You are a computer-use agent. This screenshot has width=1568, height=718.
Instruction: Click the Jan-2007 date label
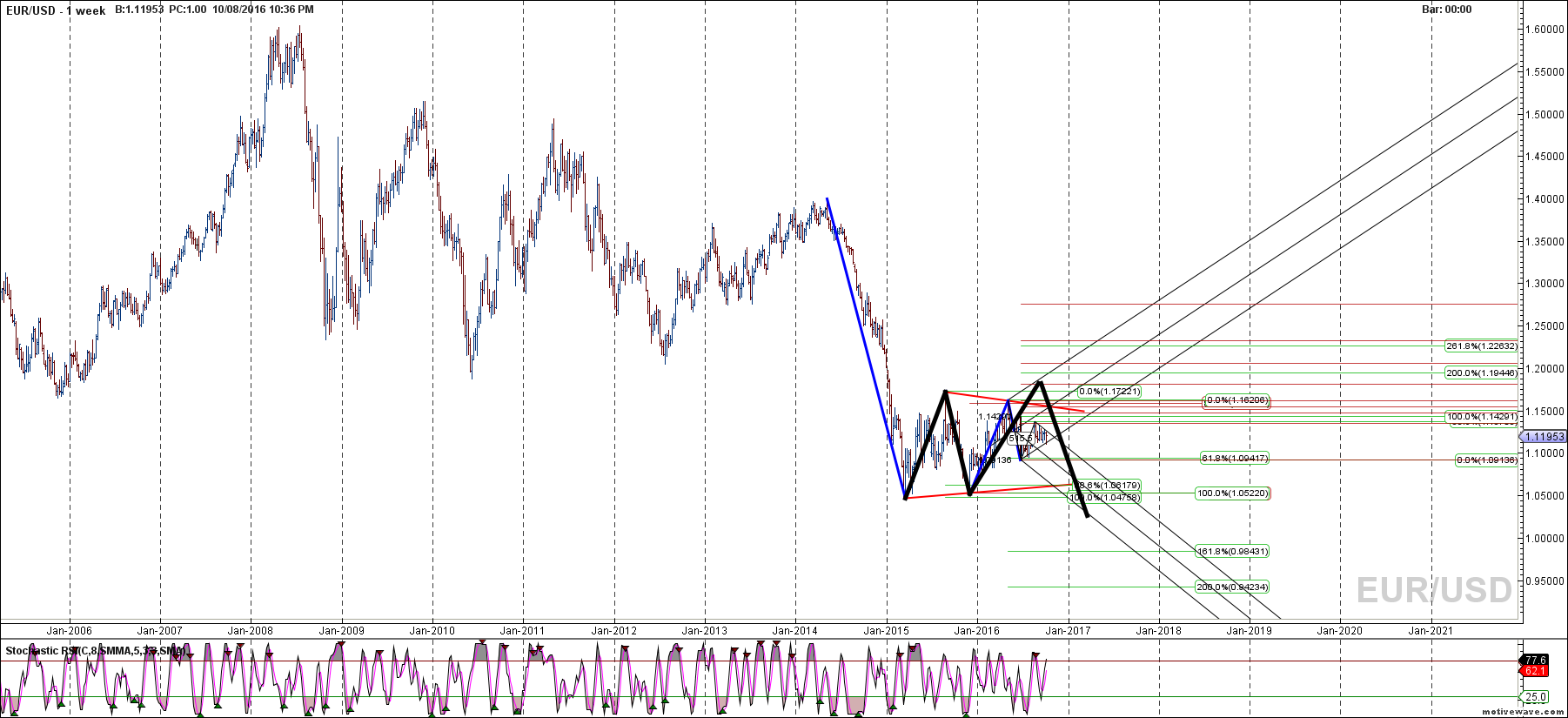(x=160, y=631)
